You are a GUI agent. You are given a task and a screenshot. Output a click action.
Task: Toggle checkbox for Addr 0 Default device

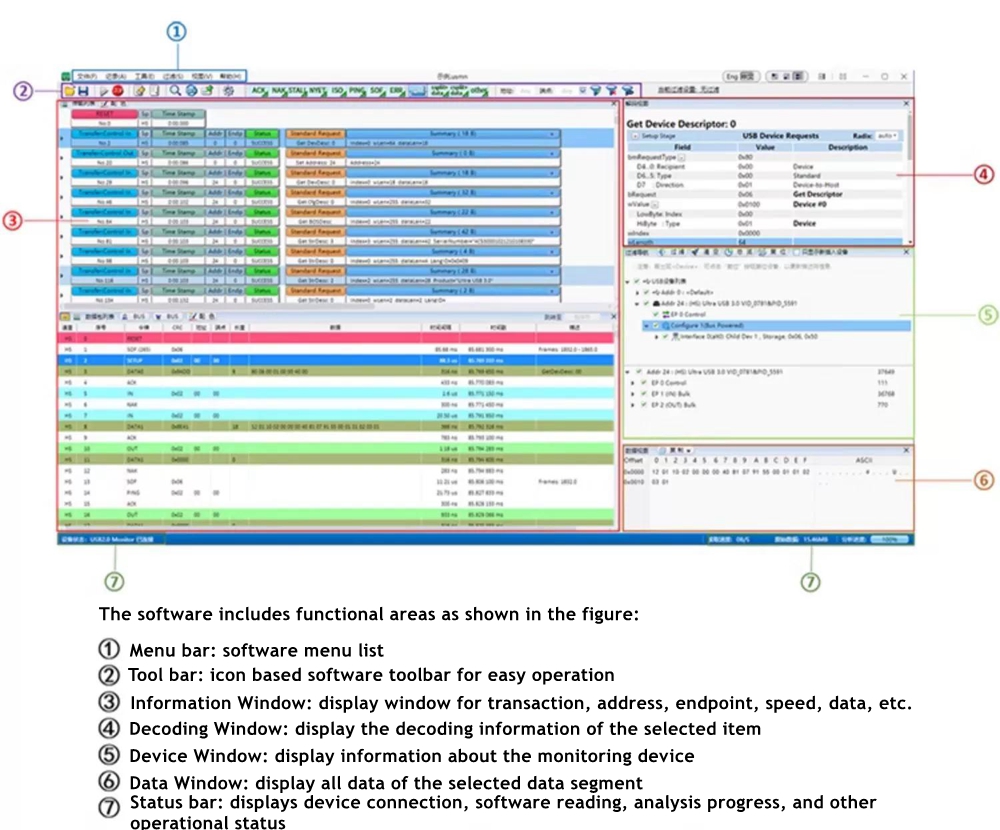(647, 292)
